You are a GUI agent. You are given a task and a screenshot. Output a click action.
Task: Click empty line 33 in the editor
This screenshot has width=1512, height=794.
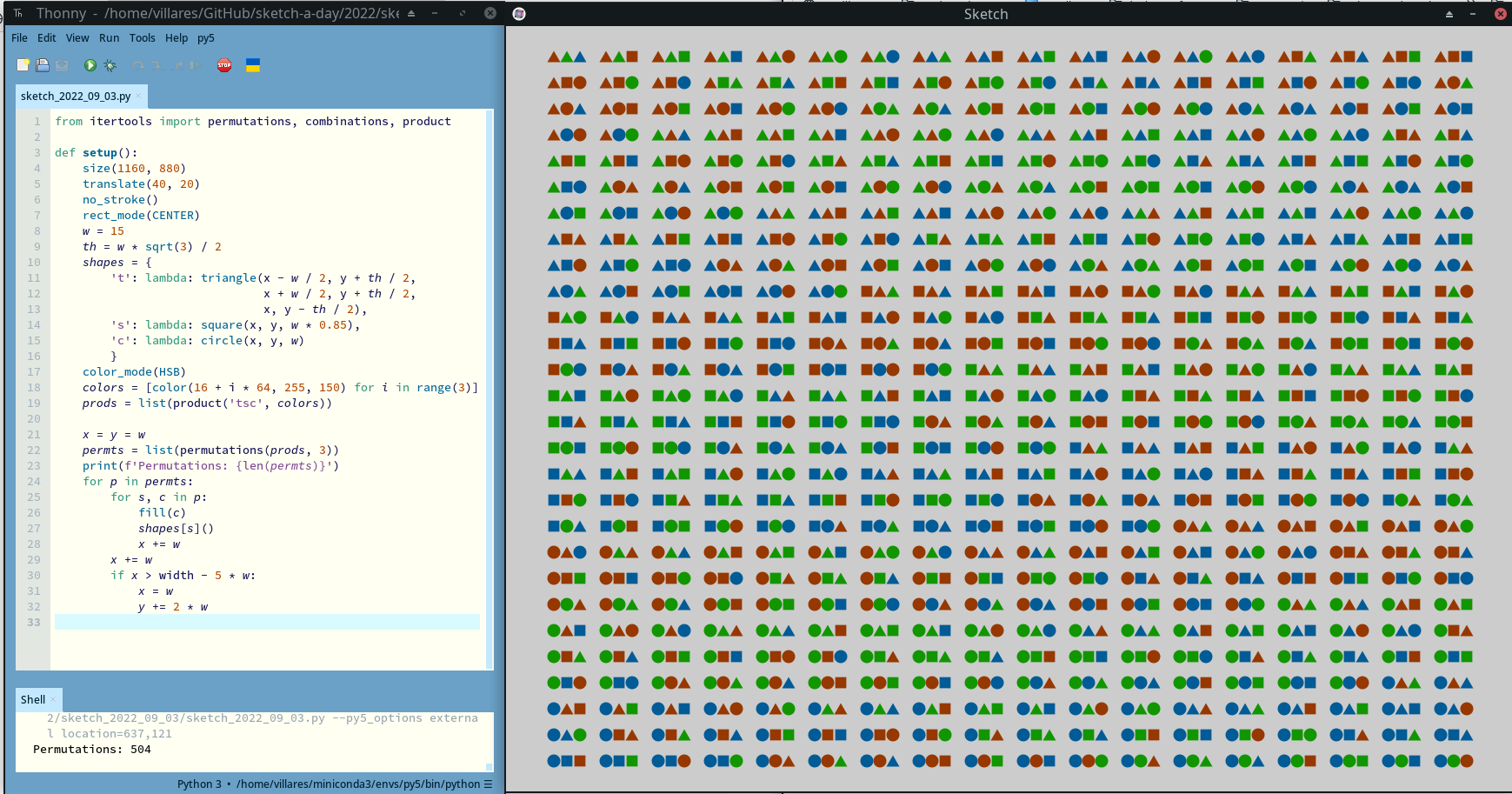coord(261,622)
